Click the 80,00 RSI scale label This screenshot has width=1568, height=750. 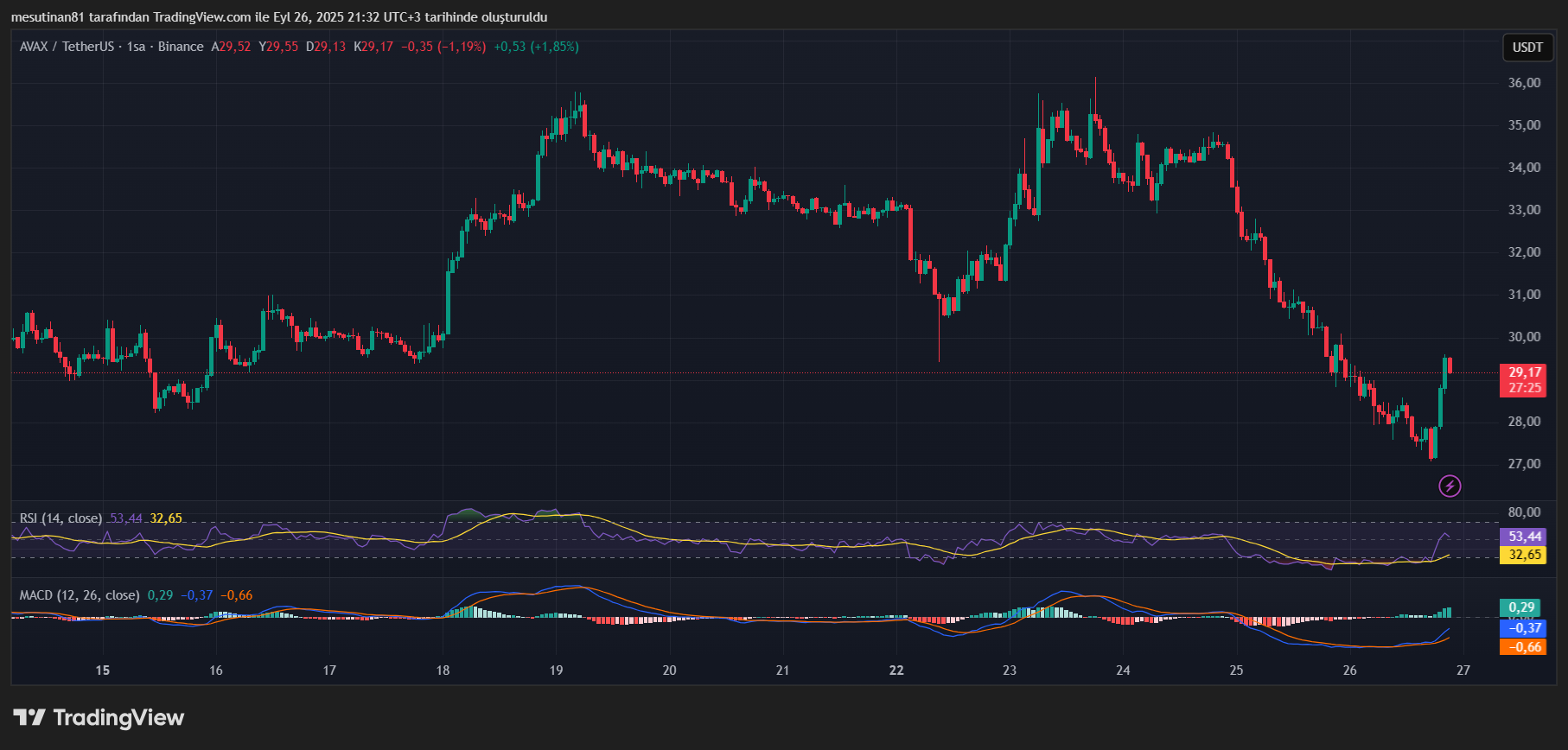click(1524, 512)
